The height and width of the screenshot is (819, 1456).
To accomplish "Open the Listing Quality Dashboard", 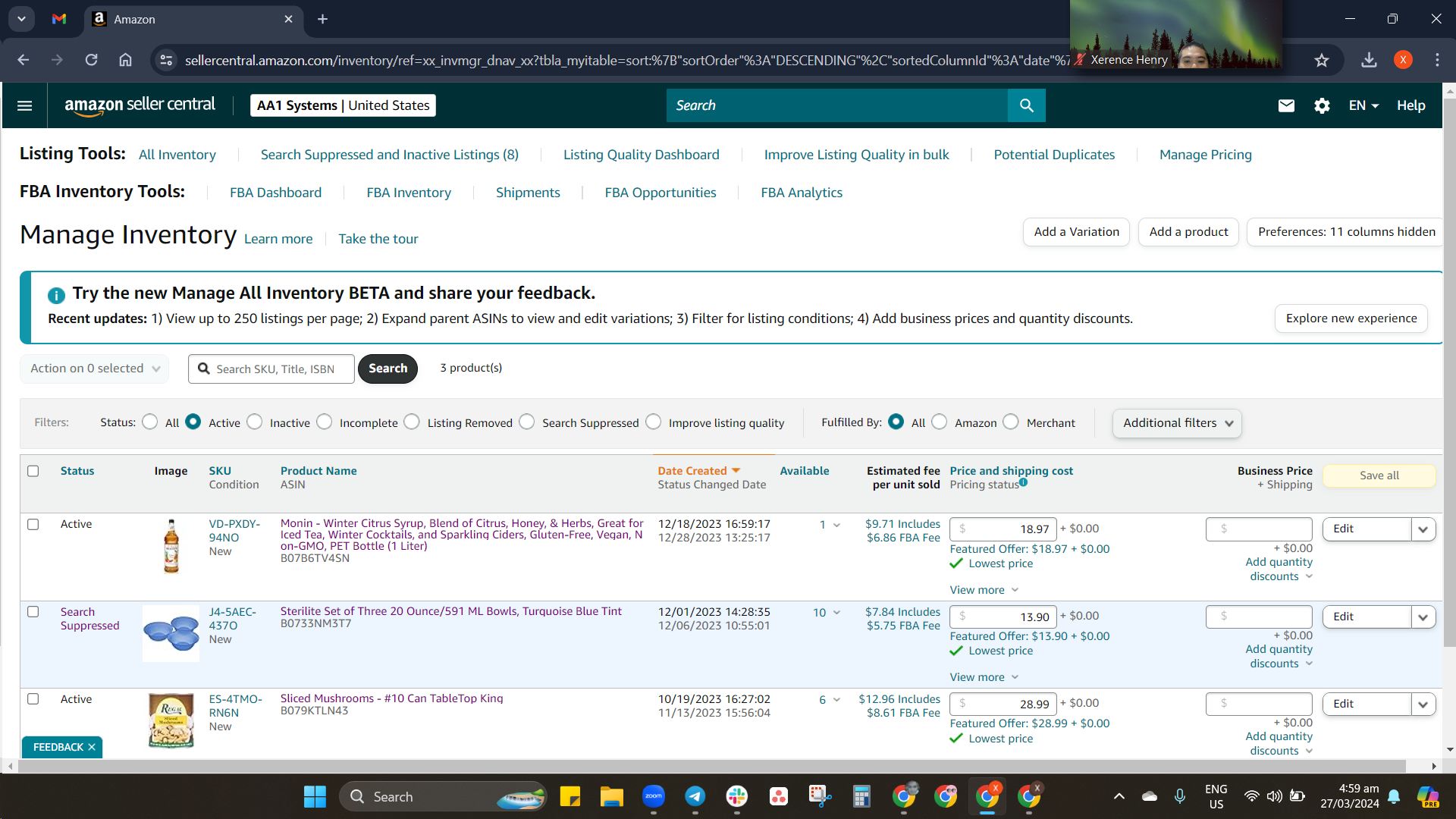I will [x=642, y=155].
